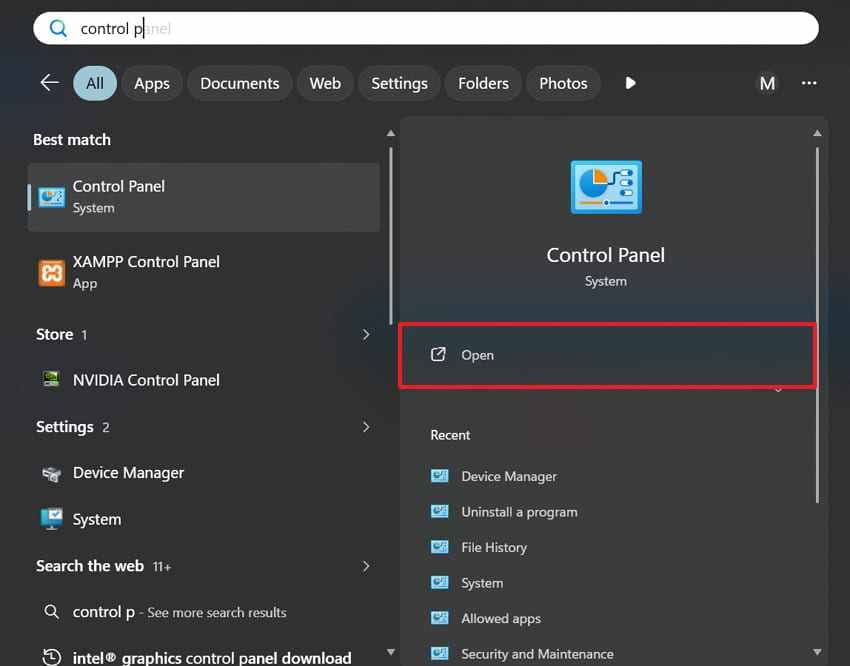Expand the Store results chevron
This screenshot has height=666, width=850.
pyautogui.click(x=366, y=334)
